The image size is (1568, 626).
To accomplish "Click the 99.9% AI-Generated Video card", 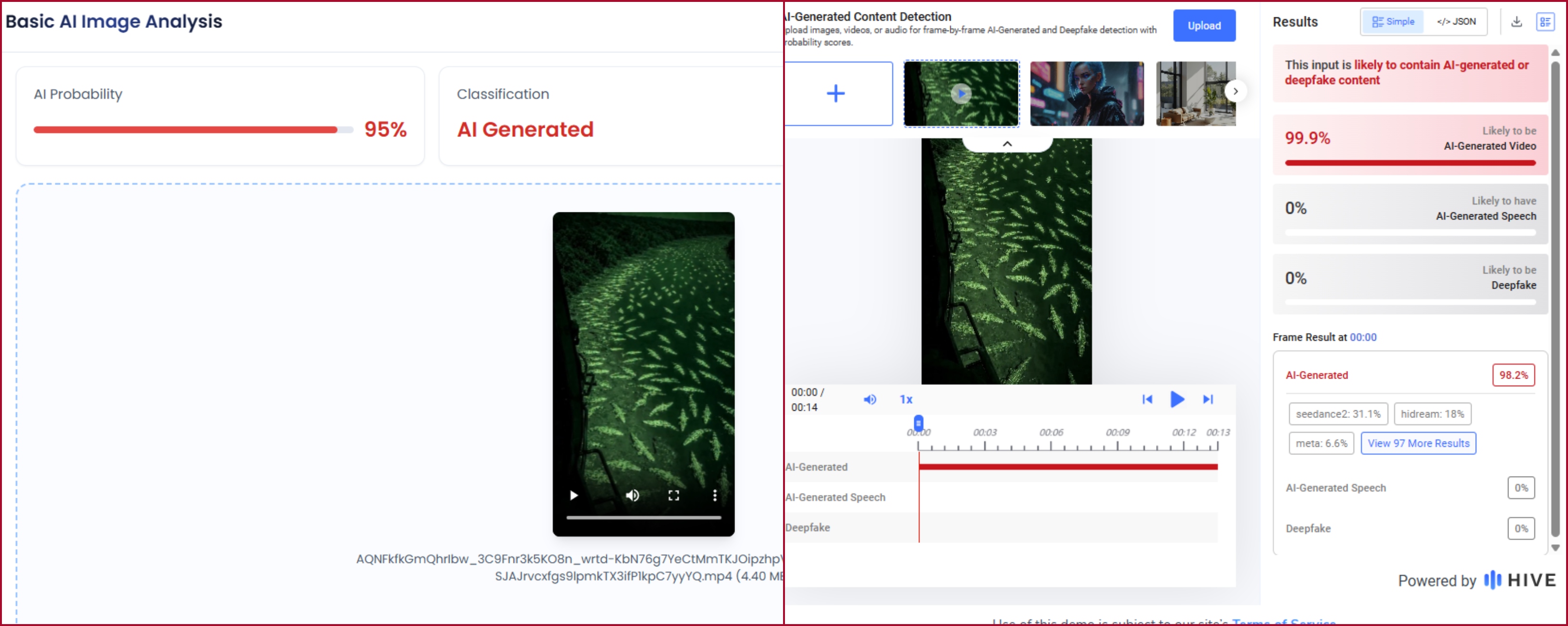I will click(1410, 145).
